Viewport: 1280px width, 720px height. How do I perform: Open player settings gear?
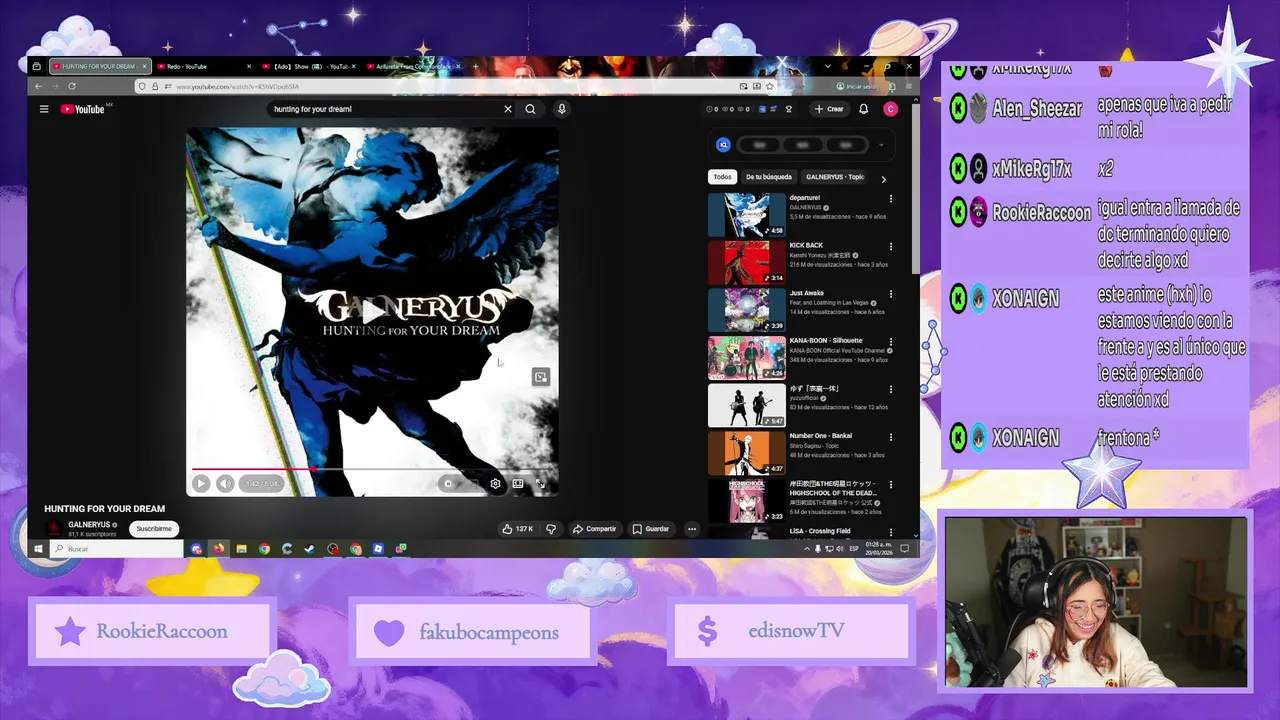pyautogui.click(x=495, y=484)
